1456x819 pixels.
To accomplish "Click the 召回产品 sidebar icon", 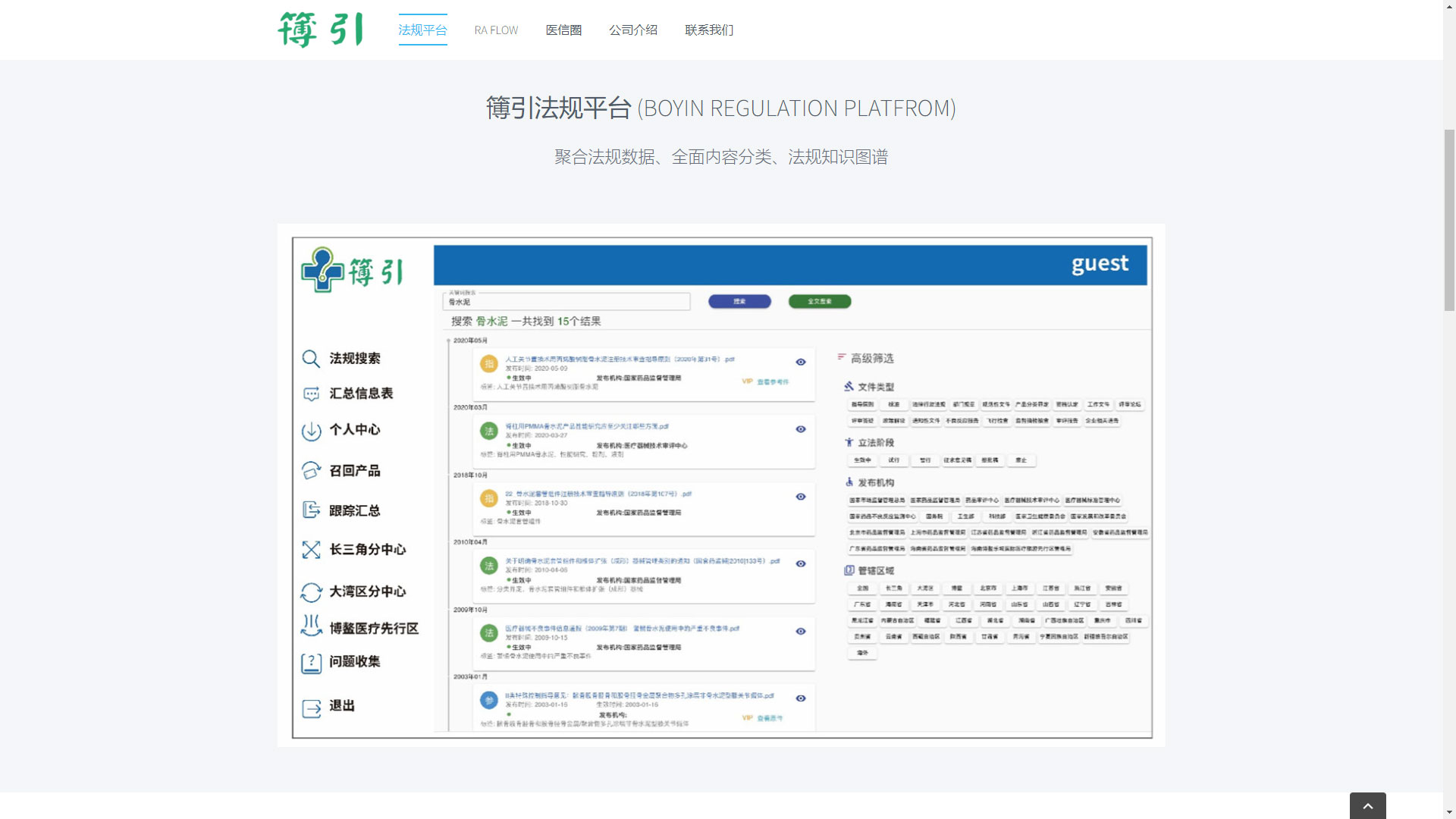I will 311,471.
